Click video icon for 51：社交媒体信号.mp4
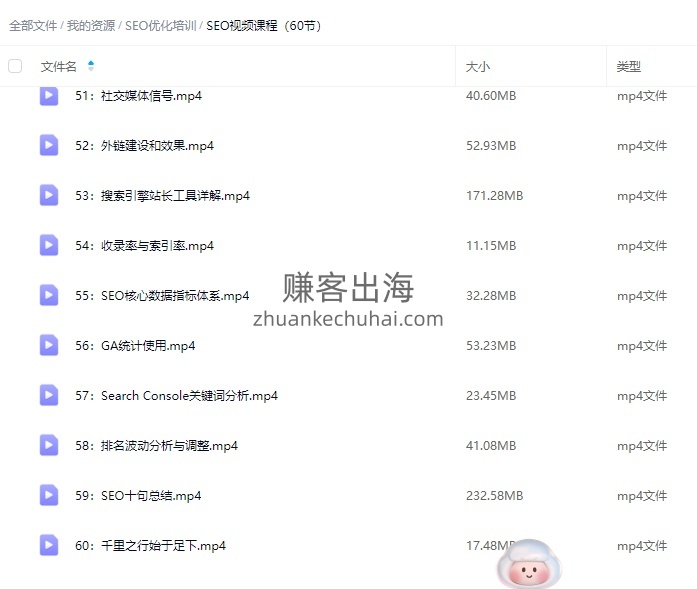The width and height of the screenshot is (697, 589). click(x=49, y=96)
